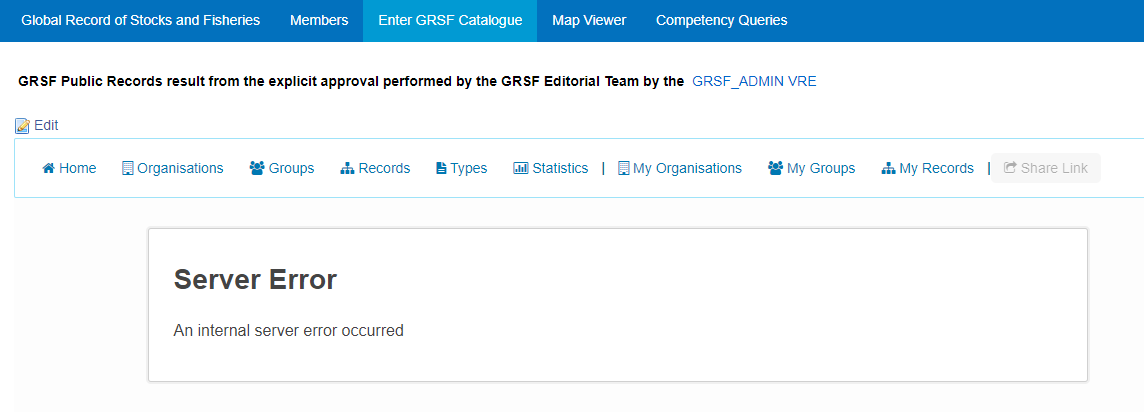
Task: Click the Edit text label
Action: [x=46, y=125]
